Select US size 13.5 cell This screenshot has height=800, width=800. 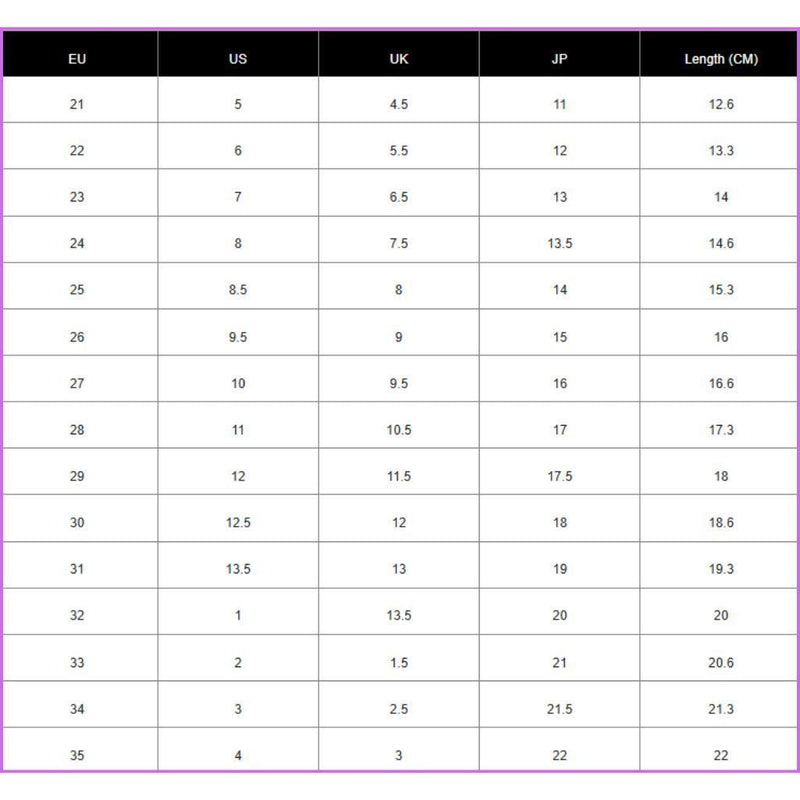point(238,569)
